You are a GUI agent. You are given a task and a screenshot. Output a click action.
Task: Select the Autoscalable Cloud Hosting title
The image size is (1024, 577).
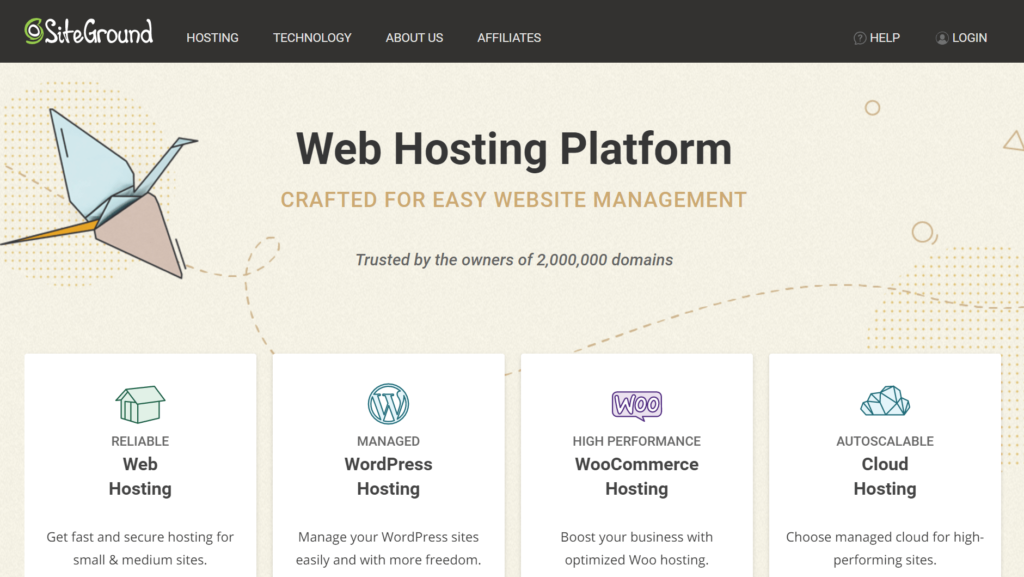pos(885,476)
